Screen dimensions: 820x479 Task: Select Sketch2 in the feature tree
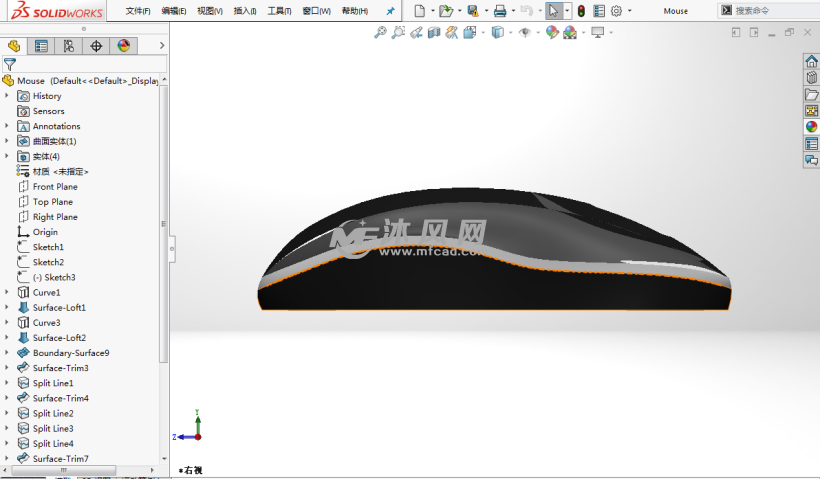48,262
